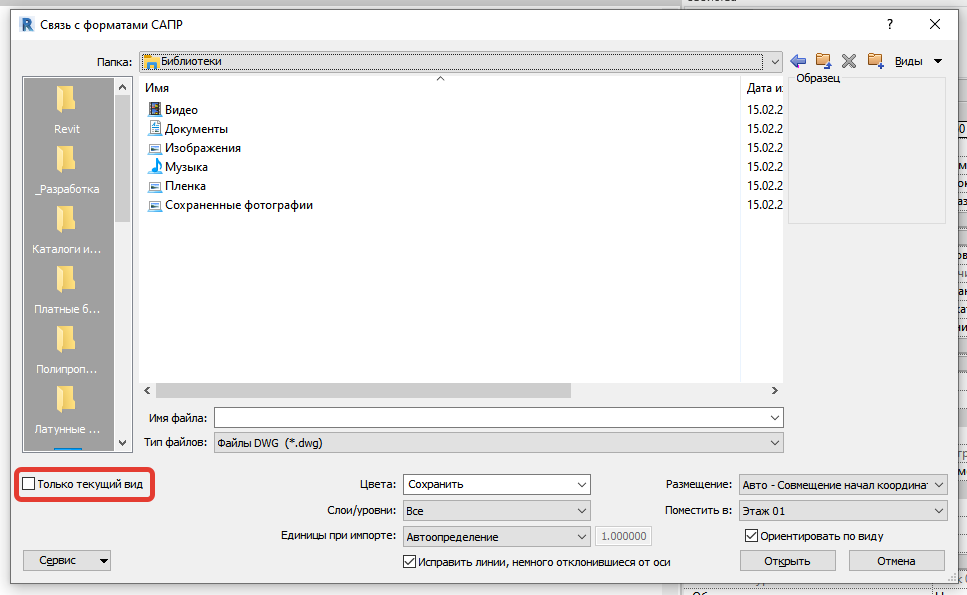Select the Сохраненные фотографии library icon
This screenshot has width=967, height=595.
point(155,205)
